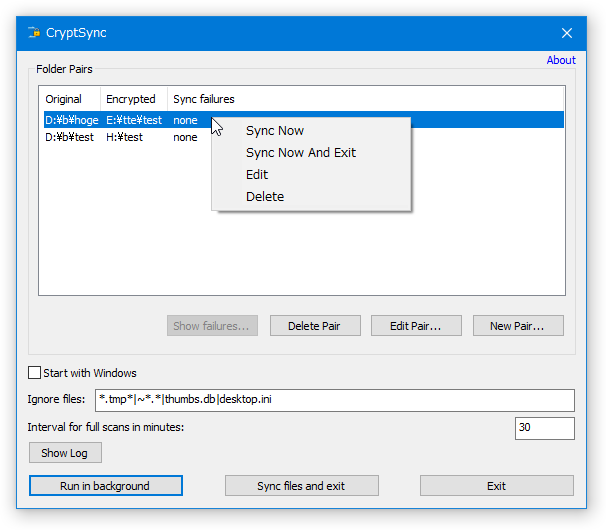The image size is (606, 530).
Task: Click the Encrypted column header
Action: click(134, 99)
